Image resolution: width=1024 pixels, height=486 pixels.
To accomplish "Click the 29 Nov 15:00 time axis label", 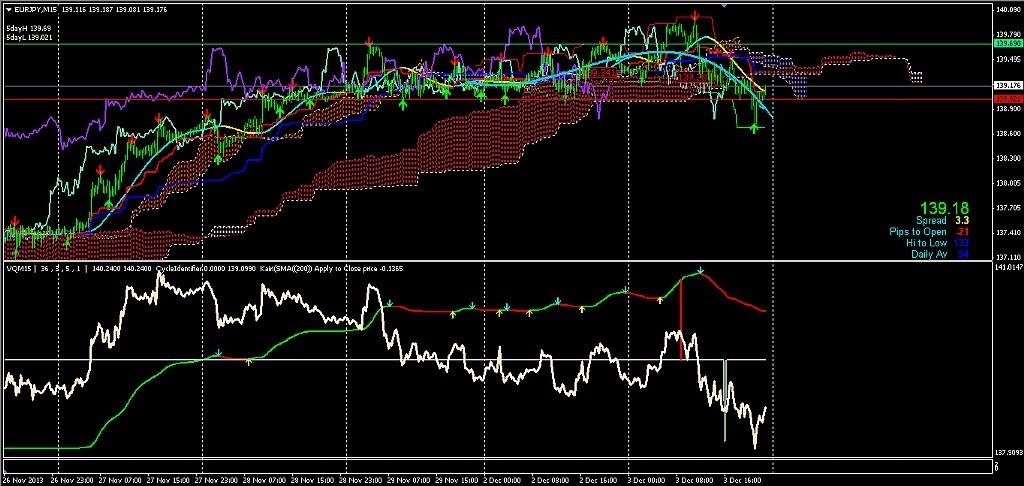I will point(456,480).
